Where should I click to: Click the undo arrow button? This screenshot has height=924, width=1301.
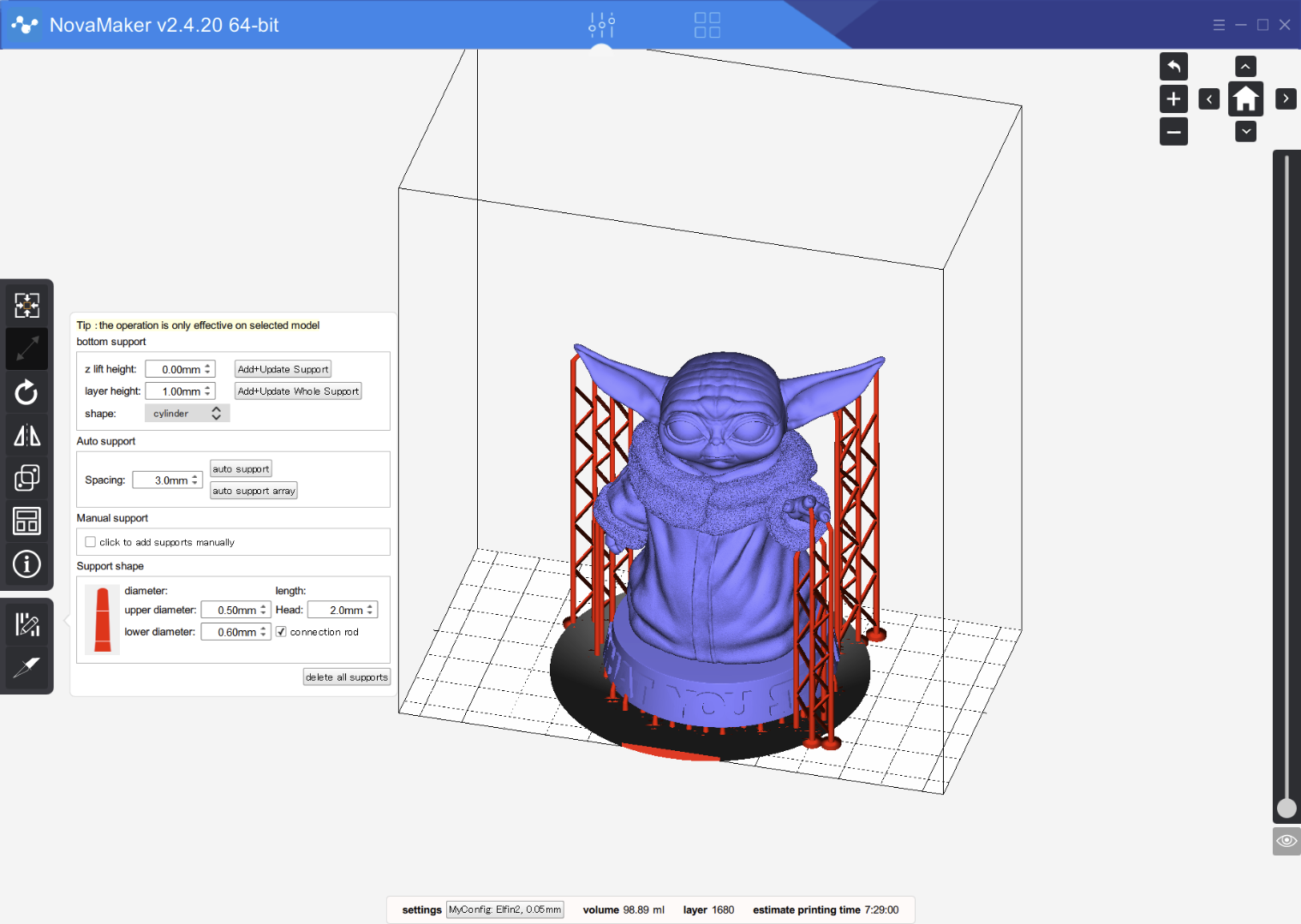(1173, 66)
